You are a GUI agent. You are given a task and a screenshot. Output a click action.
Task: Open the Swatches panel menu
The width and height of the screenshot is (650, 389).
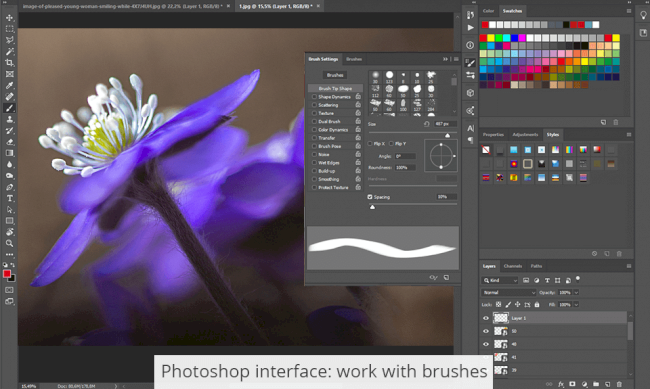pos(629,11)
